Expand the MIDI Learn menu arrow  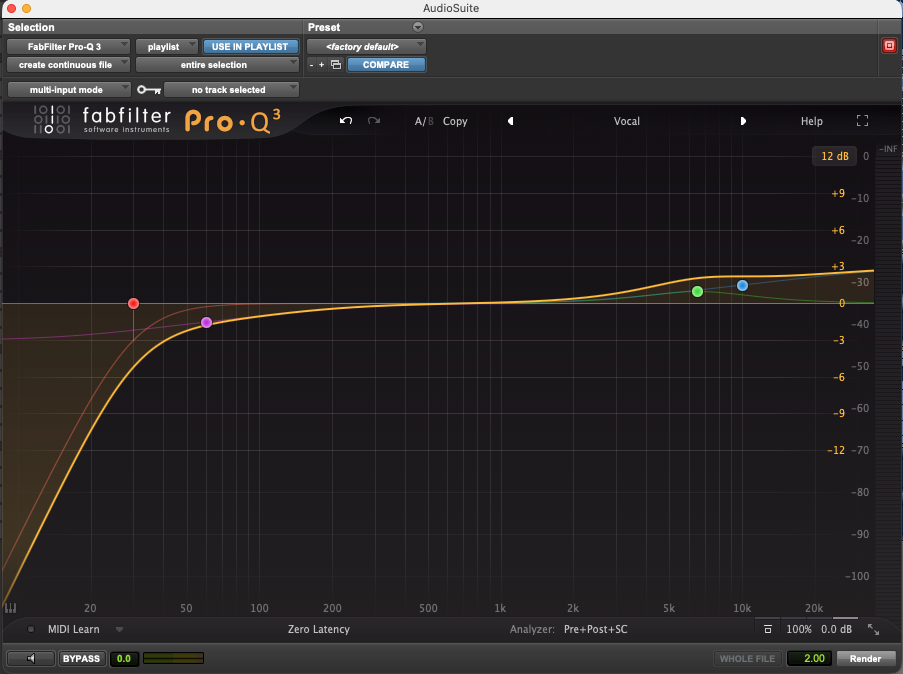(119, 630)
